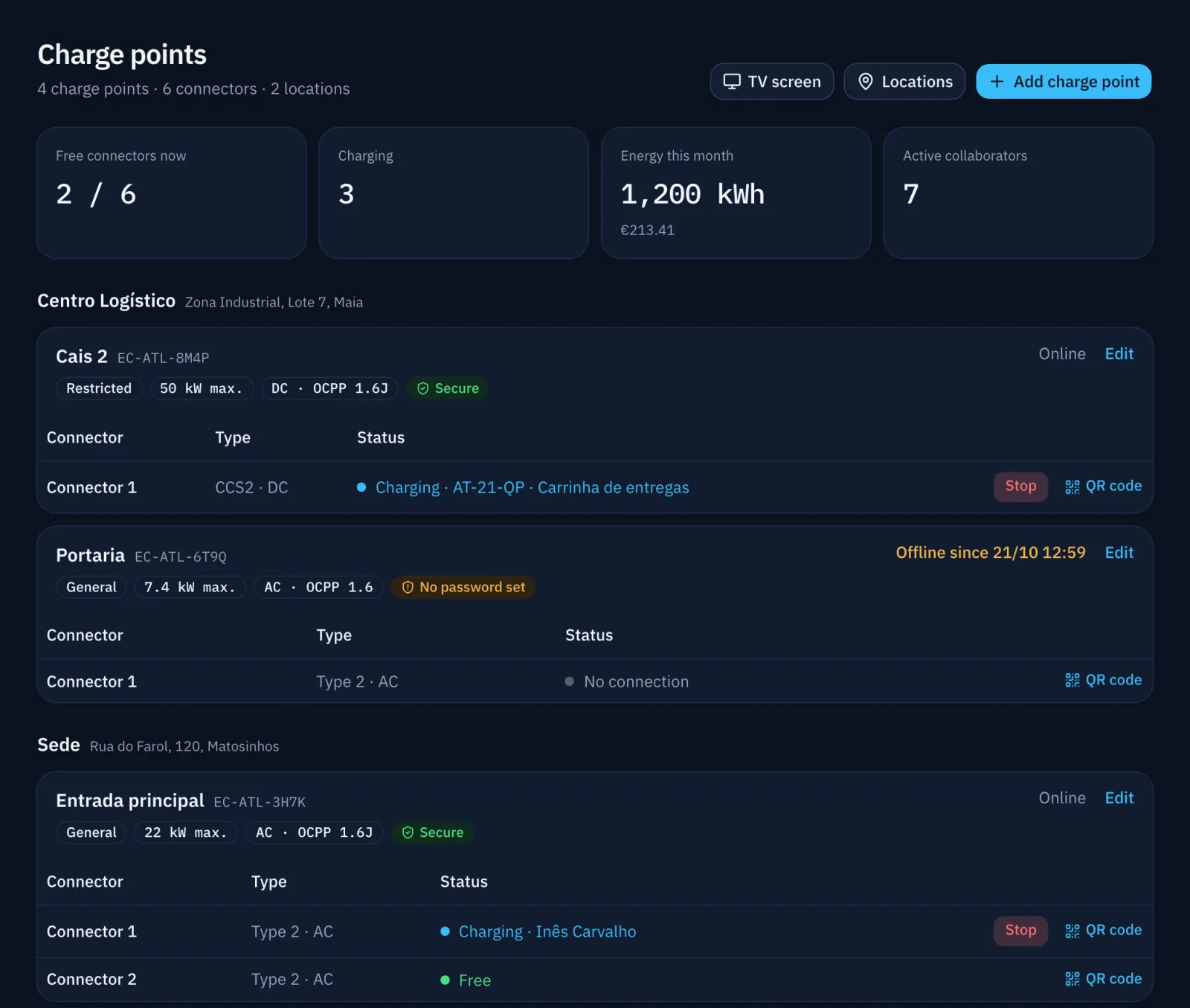Stop the AT-21-QP charging session
This screenshot has width=1190, height=1008.
[1020, 487]
